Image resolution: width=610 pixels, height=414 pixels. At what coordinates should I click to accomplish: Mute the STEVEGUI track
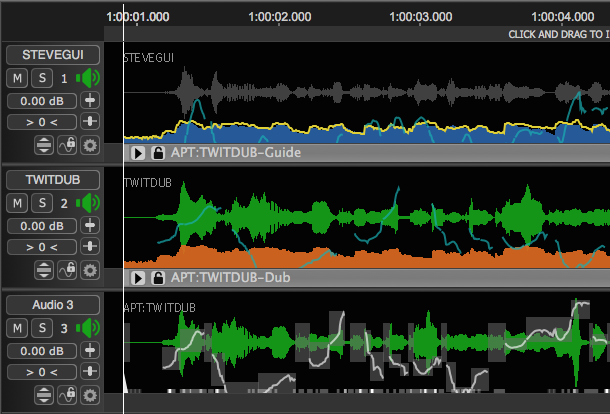point(18,78)
